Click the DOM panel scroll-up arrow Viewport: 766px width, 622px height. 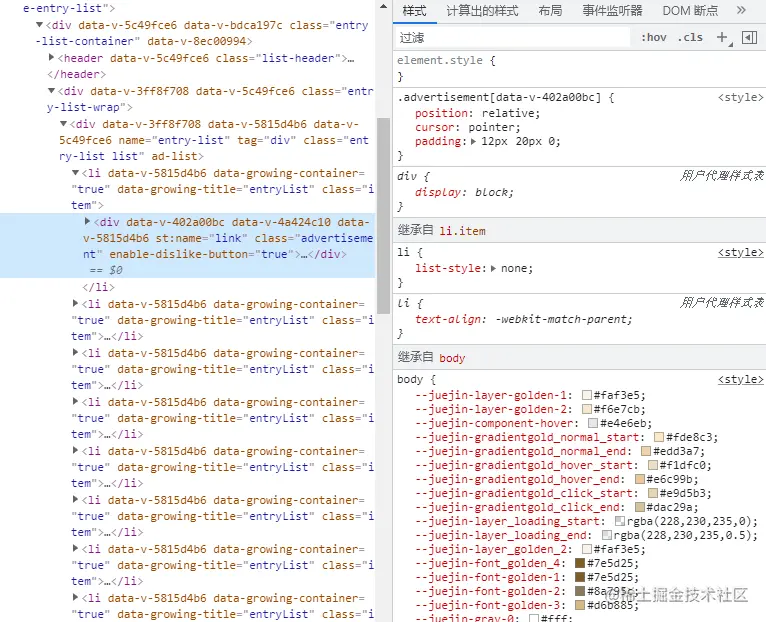coord(383,7)
